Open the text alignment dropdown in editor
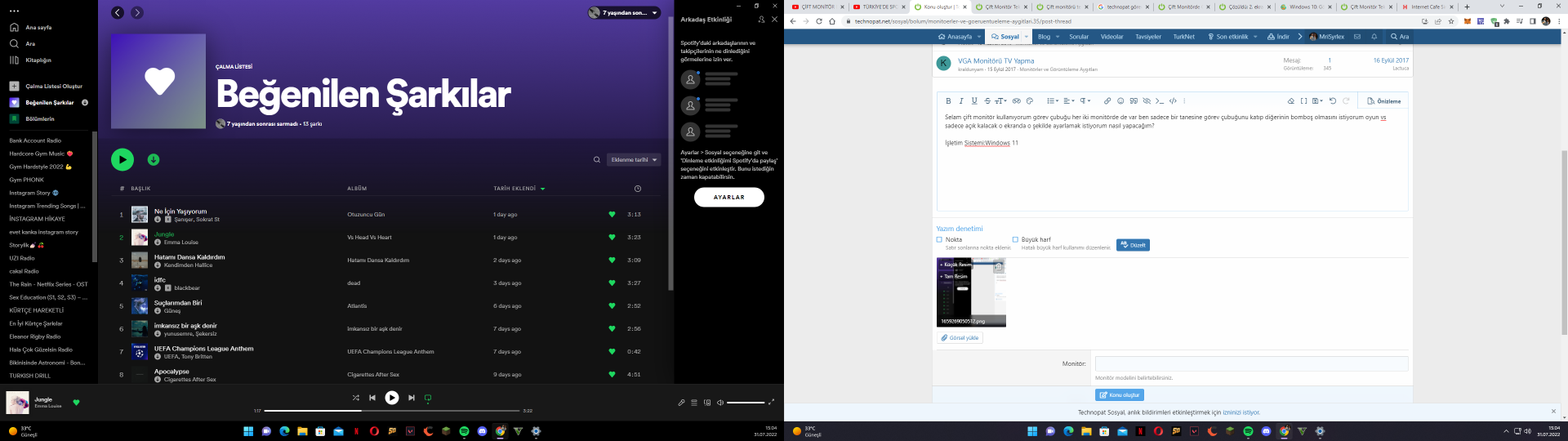Image resolution: width=1568 pixels, height=441 pixels. click(x=1069, y=101)
